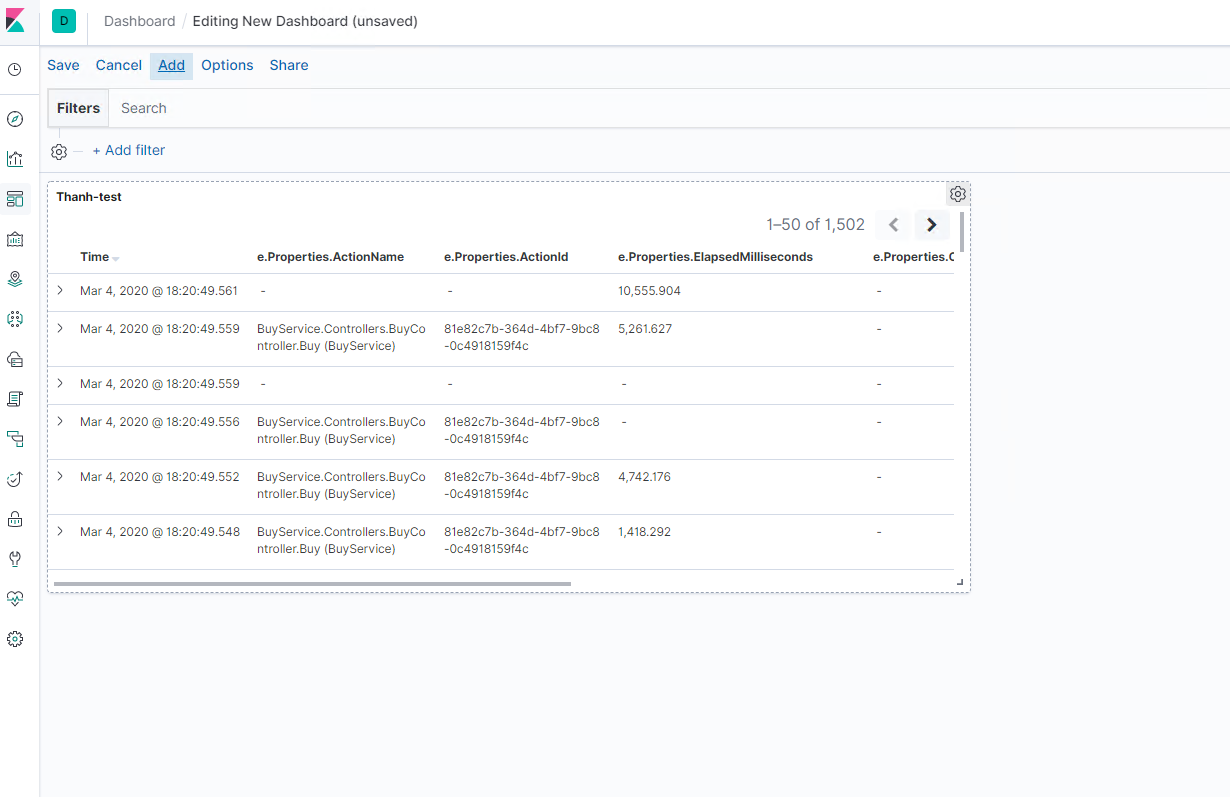Open Discover using the compass icon
This screenshot has height=797, width=1230.
coord(15,118)
